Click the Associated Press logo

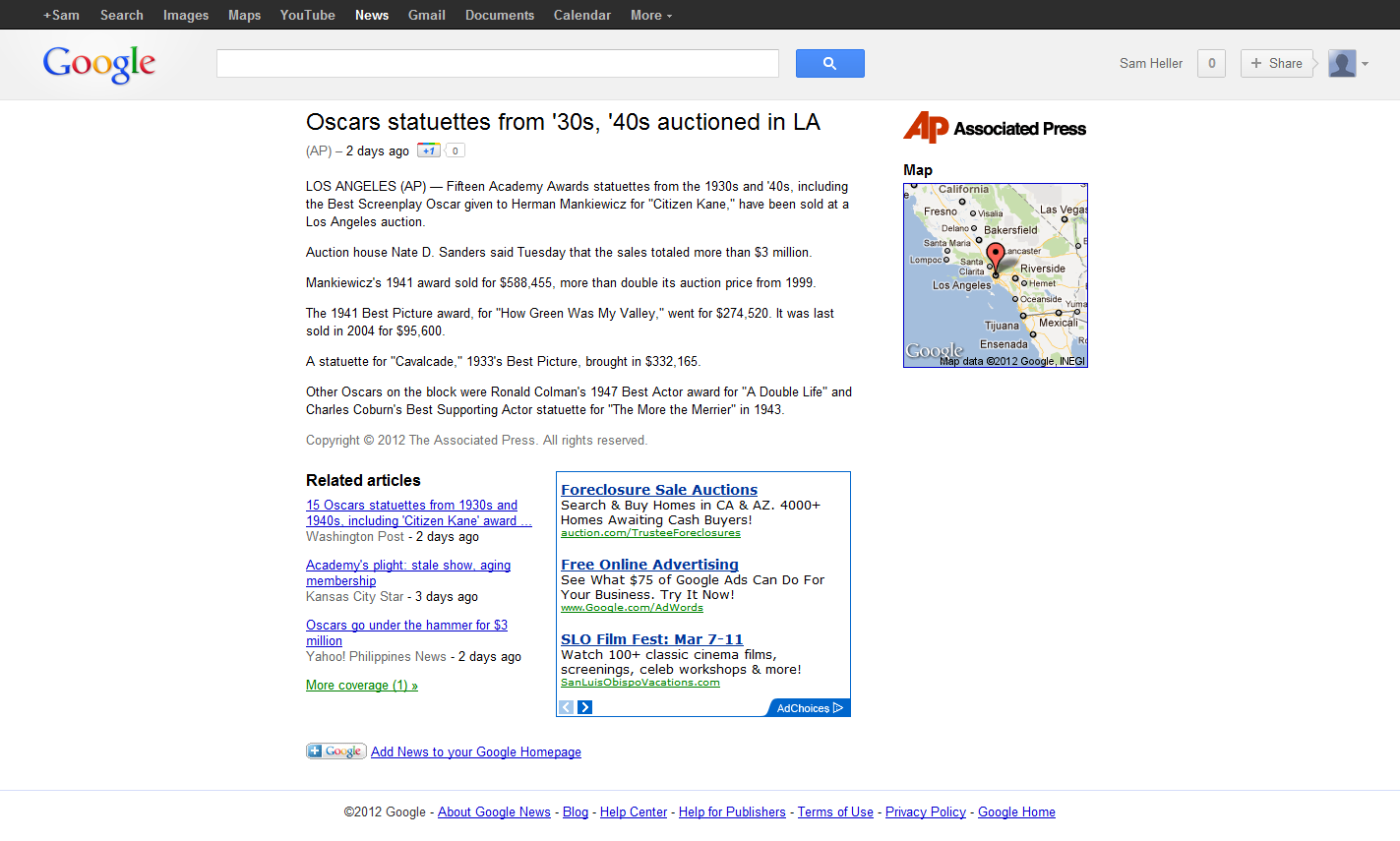995,128
